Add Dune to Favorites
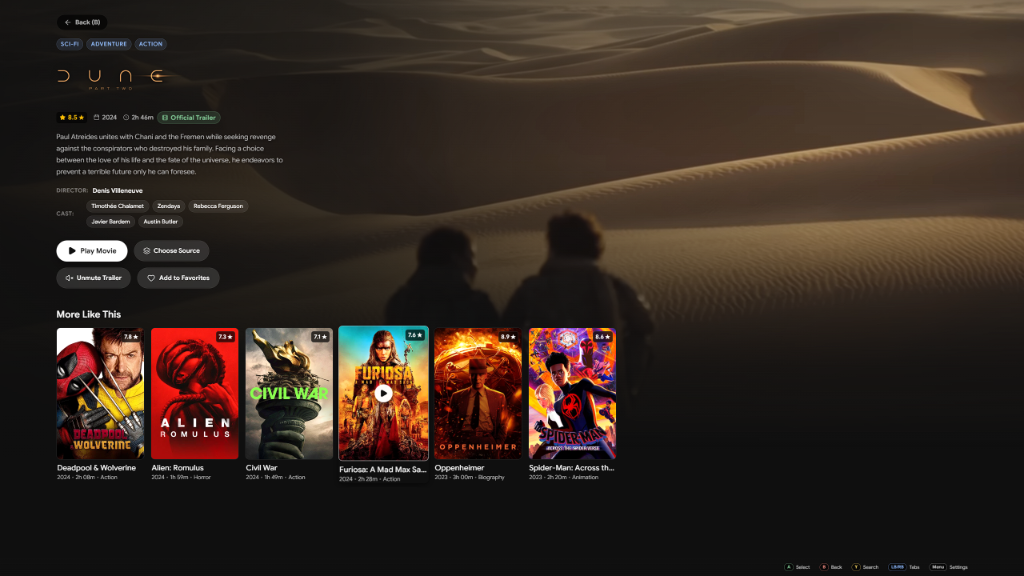1024x576 pixels. pos(178,278)
